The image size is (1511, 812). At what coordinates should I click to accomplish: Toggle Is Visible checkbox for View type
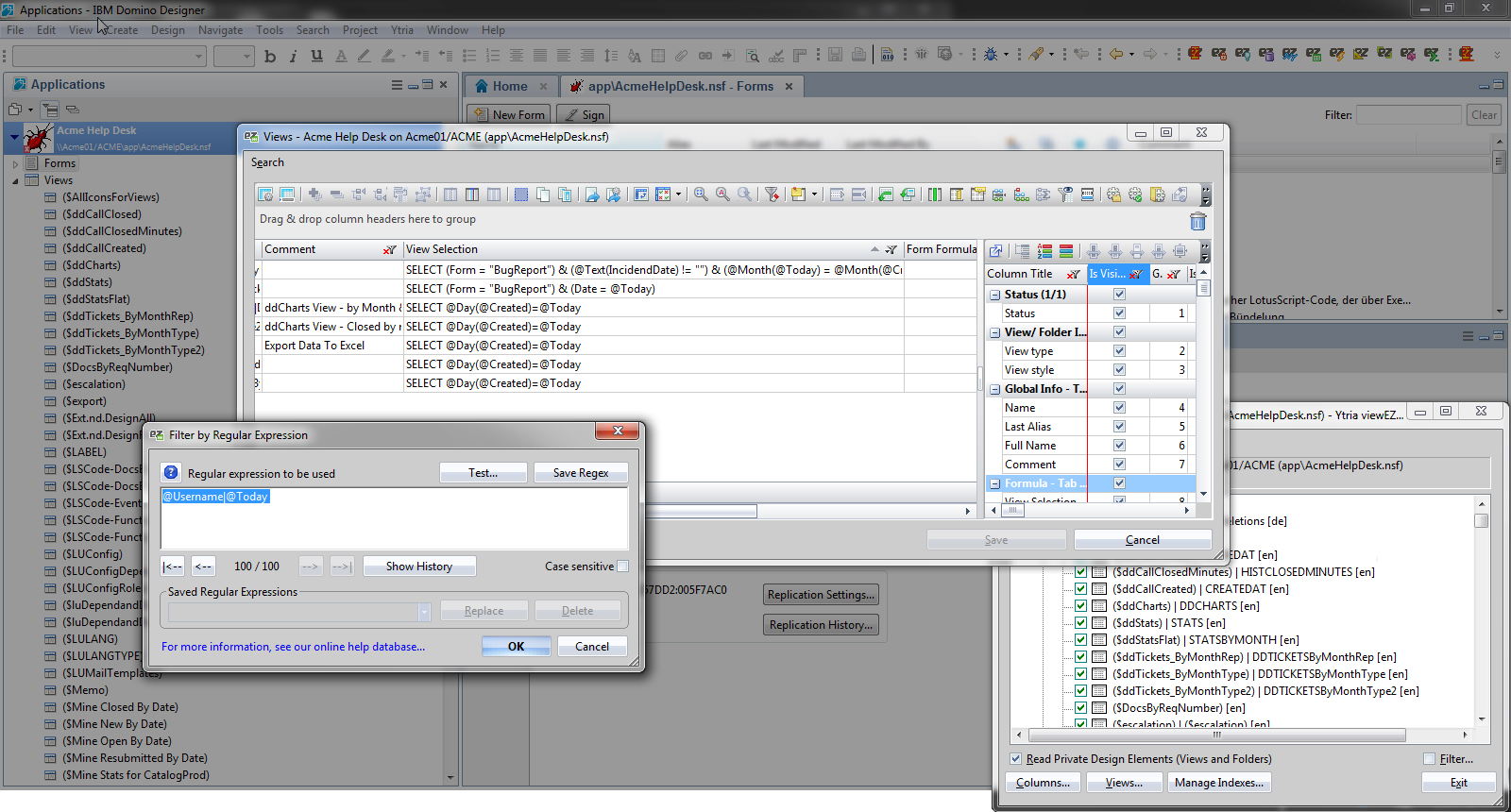[1119, 350]
